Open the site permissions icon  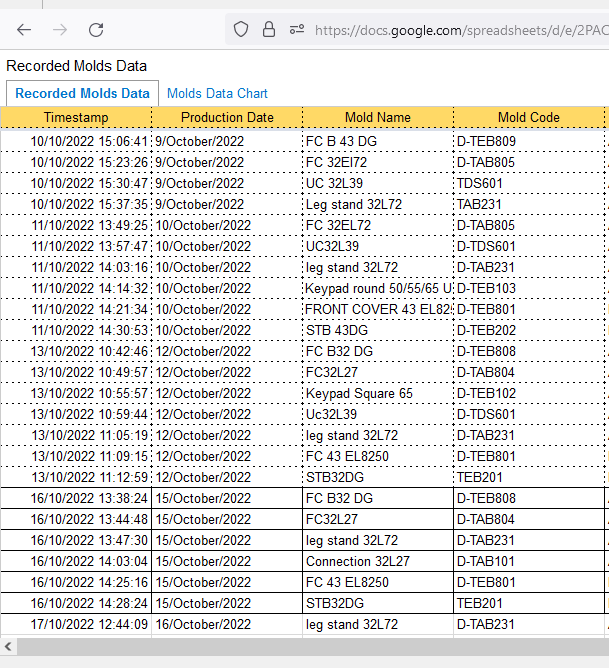pyautogui.click(x=297, y=30)
